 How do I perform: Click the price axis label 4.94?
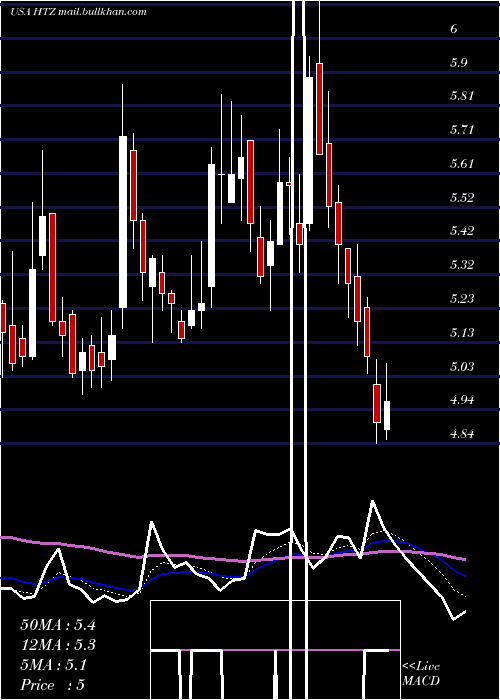461,400
